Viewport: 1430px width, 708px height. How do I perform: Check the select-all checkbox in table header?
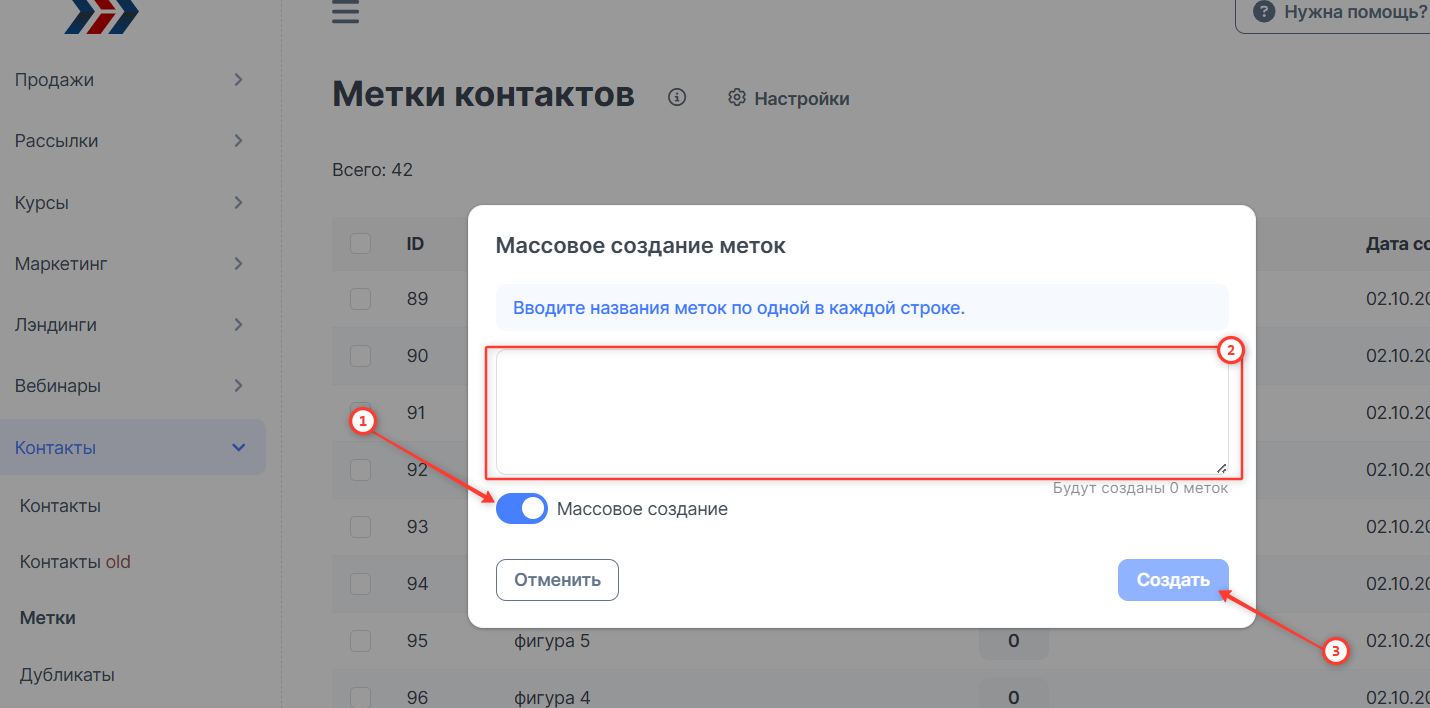tap(360, 243)
